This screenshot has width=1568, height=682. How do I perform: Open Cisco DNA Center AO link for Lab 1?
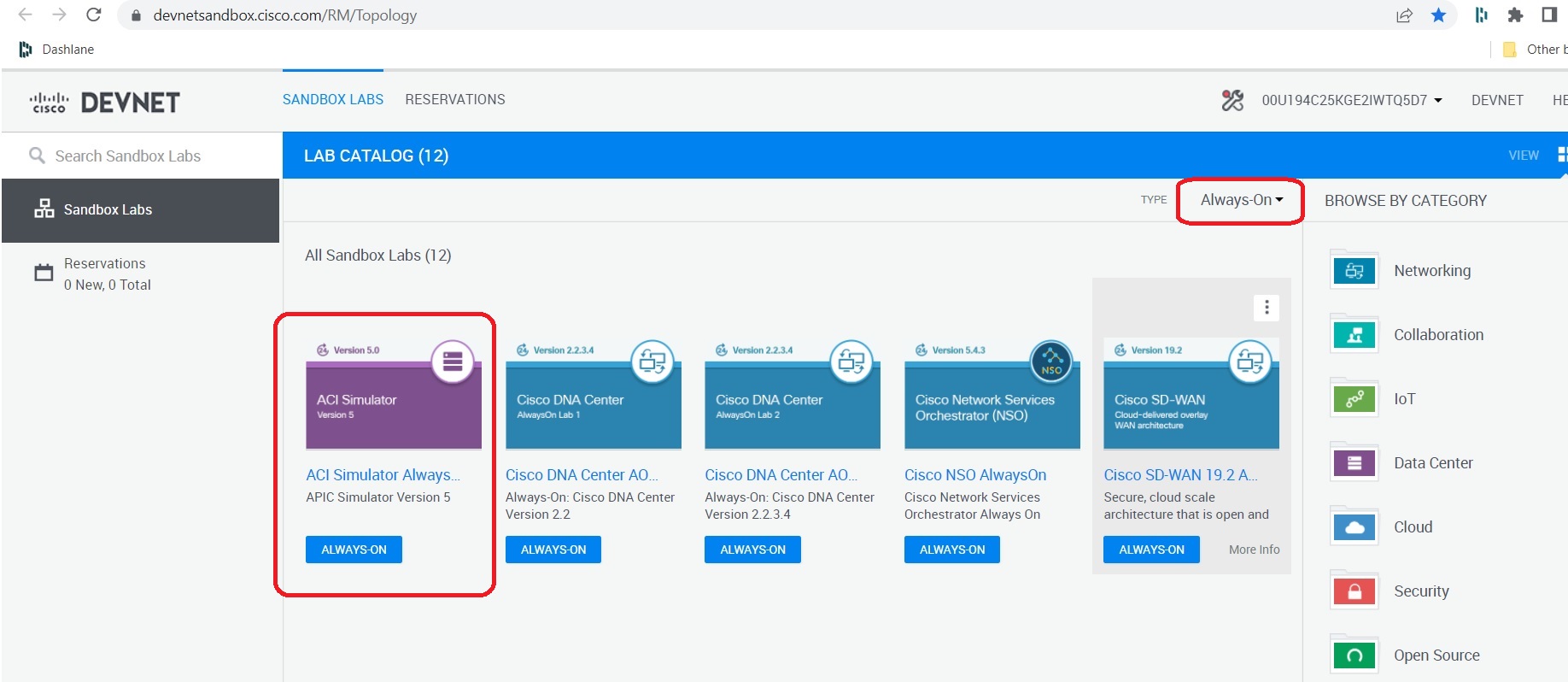(582, 475)
